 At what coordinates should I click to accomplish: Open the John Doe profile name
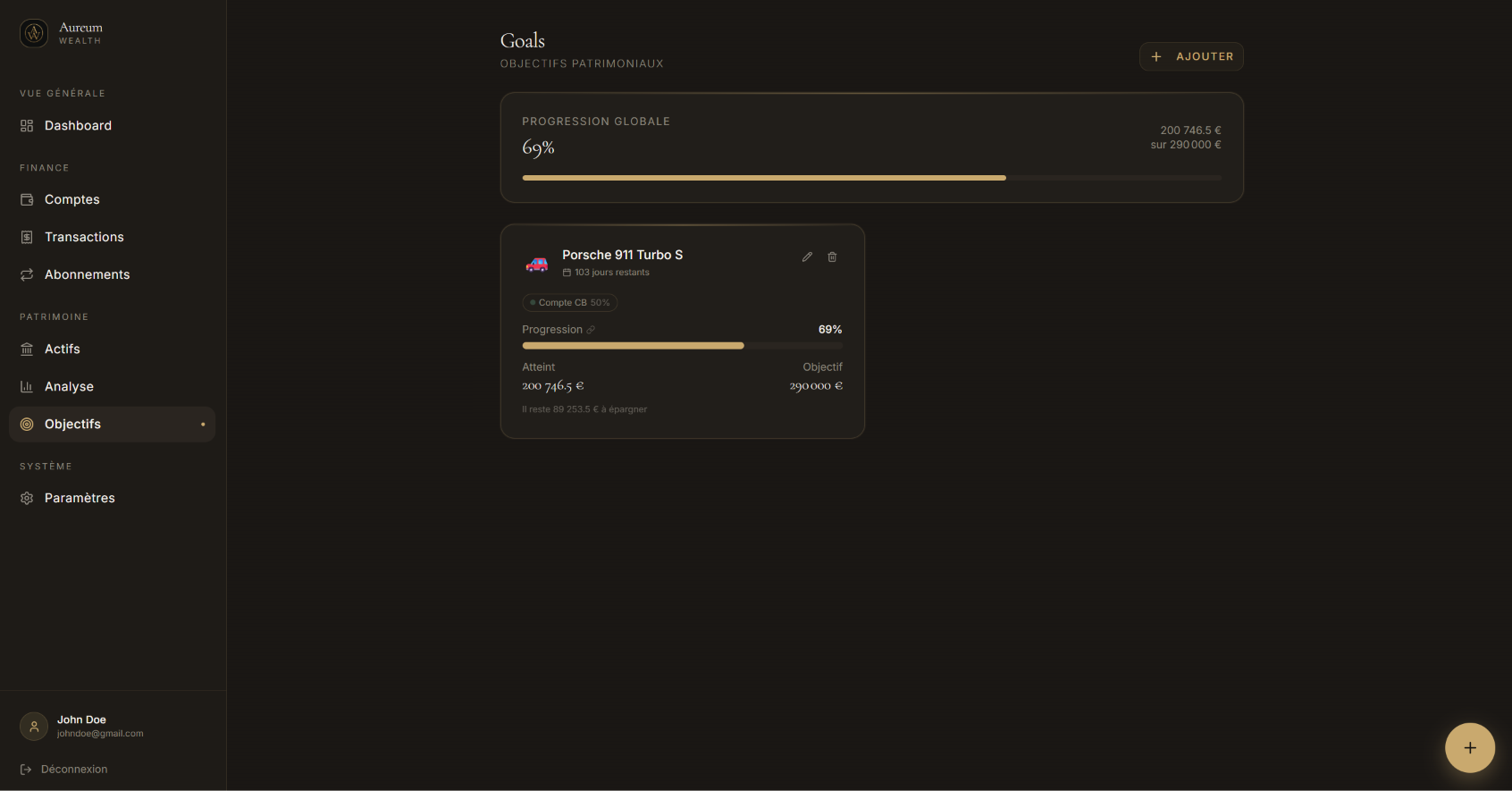point(81,719)
